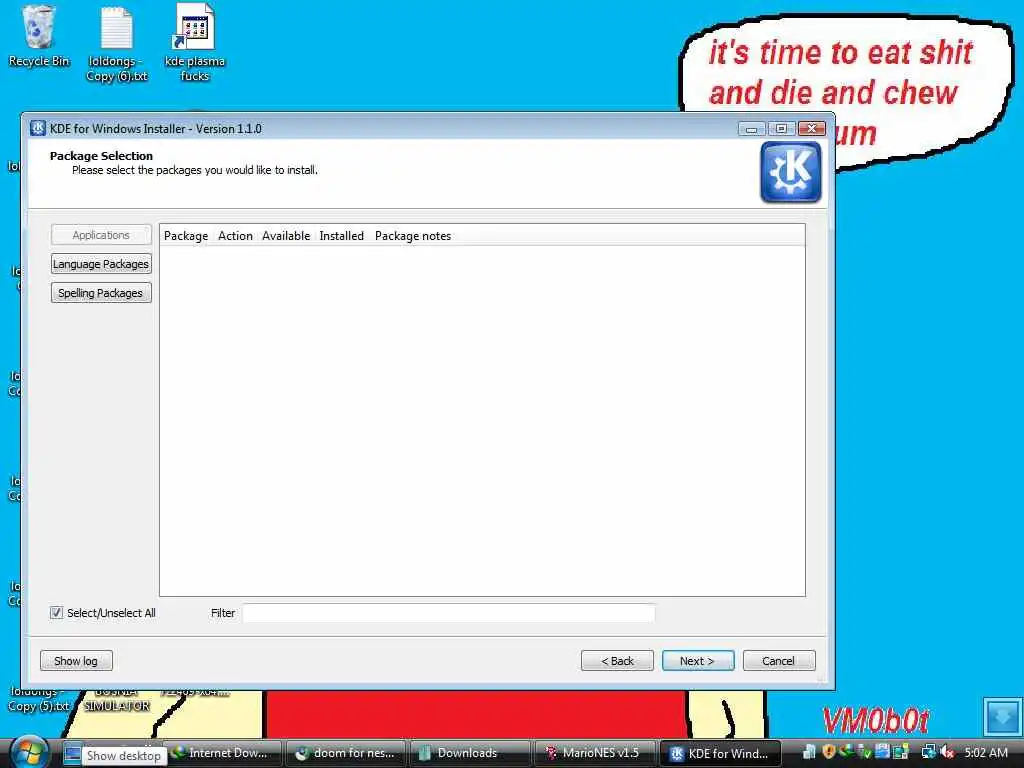Click the 5:02 AM system clock
The image size is (1024, 768).
tap(985, 752)
